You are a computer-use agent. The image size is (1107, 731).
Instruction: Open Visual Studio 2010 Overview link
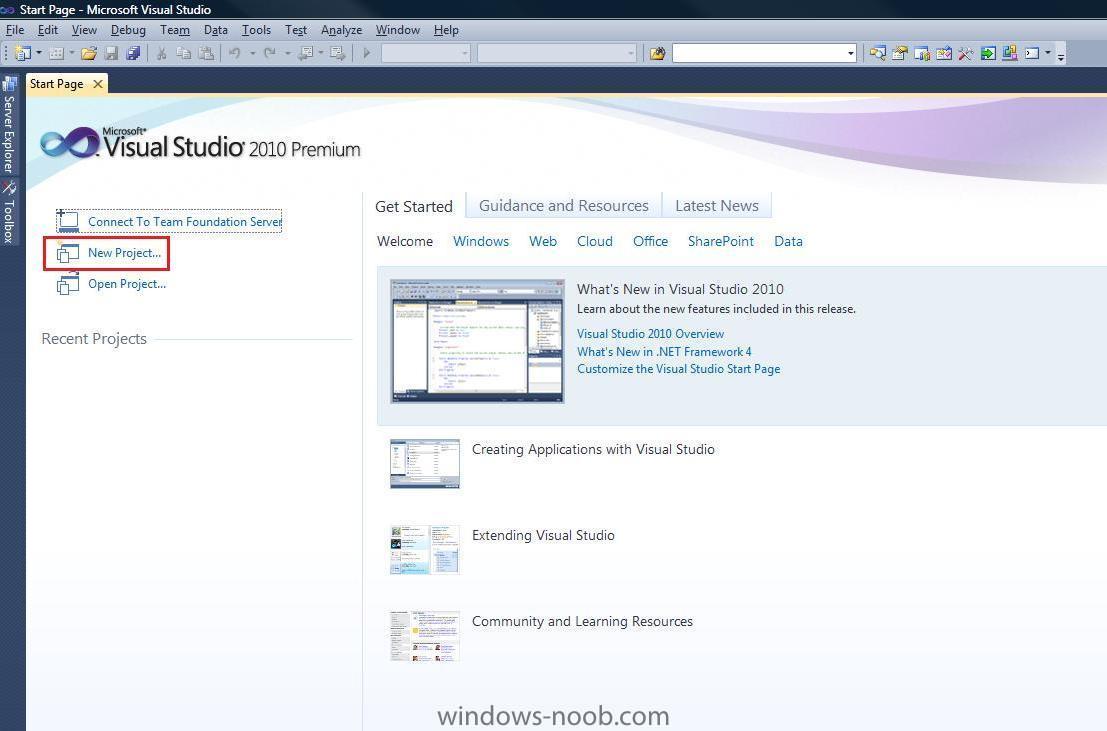click(x=650, y=334)
